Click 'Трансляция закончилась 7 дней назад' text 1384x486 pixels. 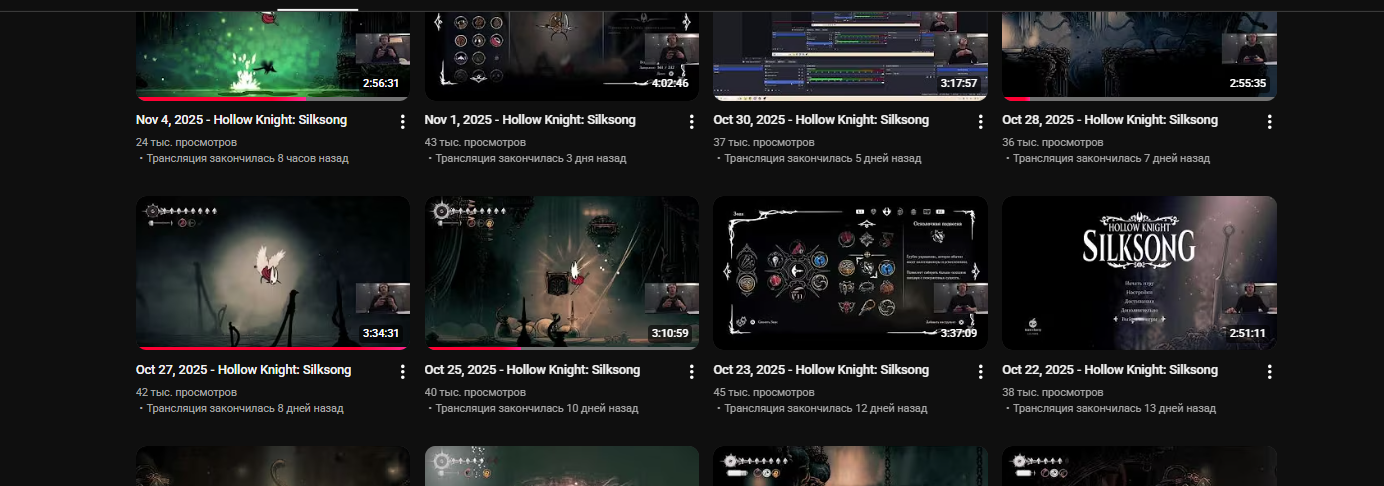pyautogui.click(x=1111, y=159)
